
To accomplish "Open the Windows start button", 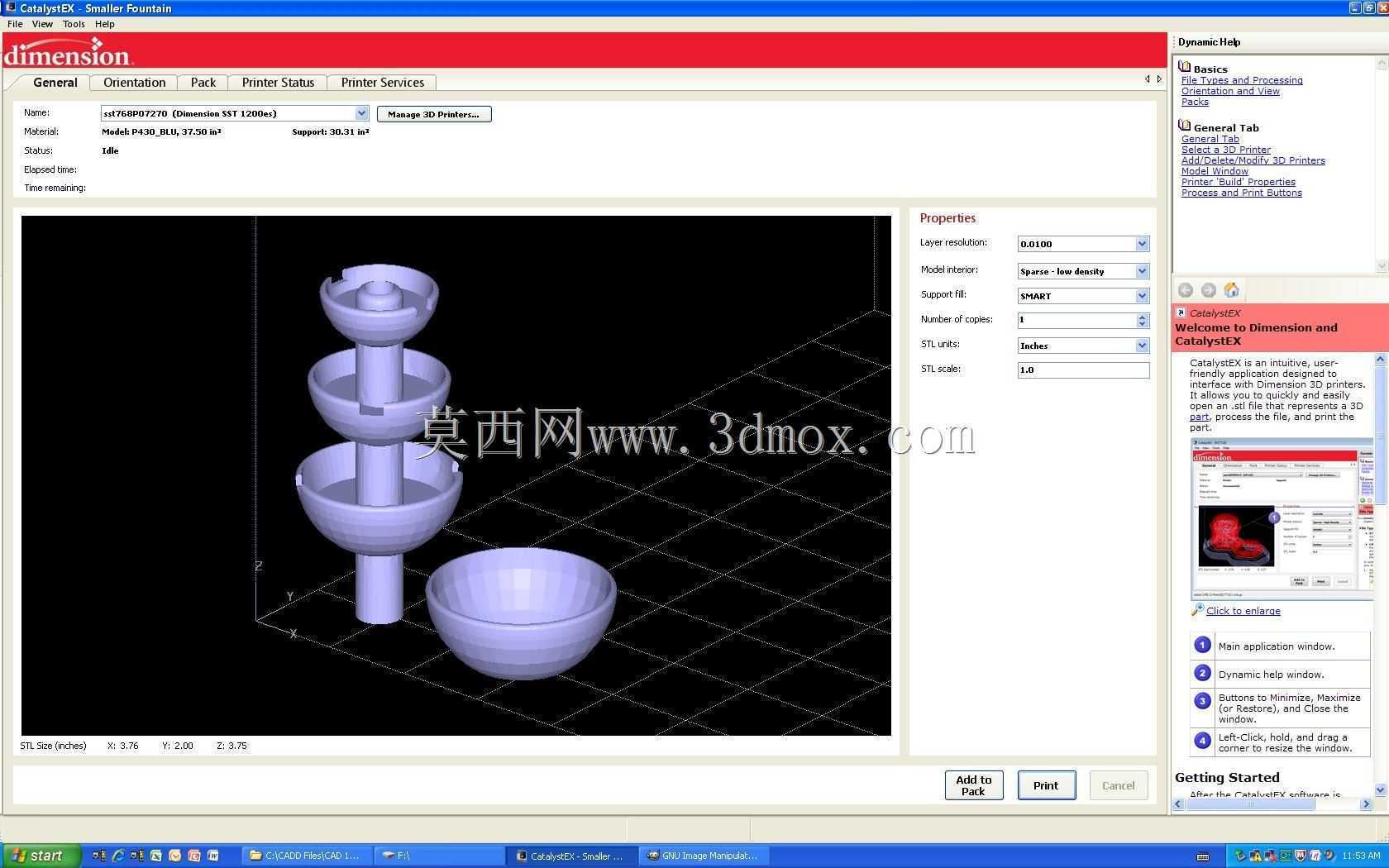I will (x=41, y=856).
